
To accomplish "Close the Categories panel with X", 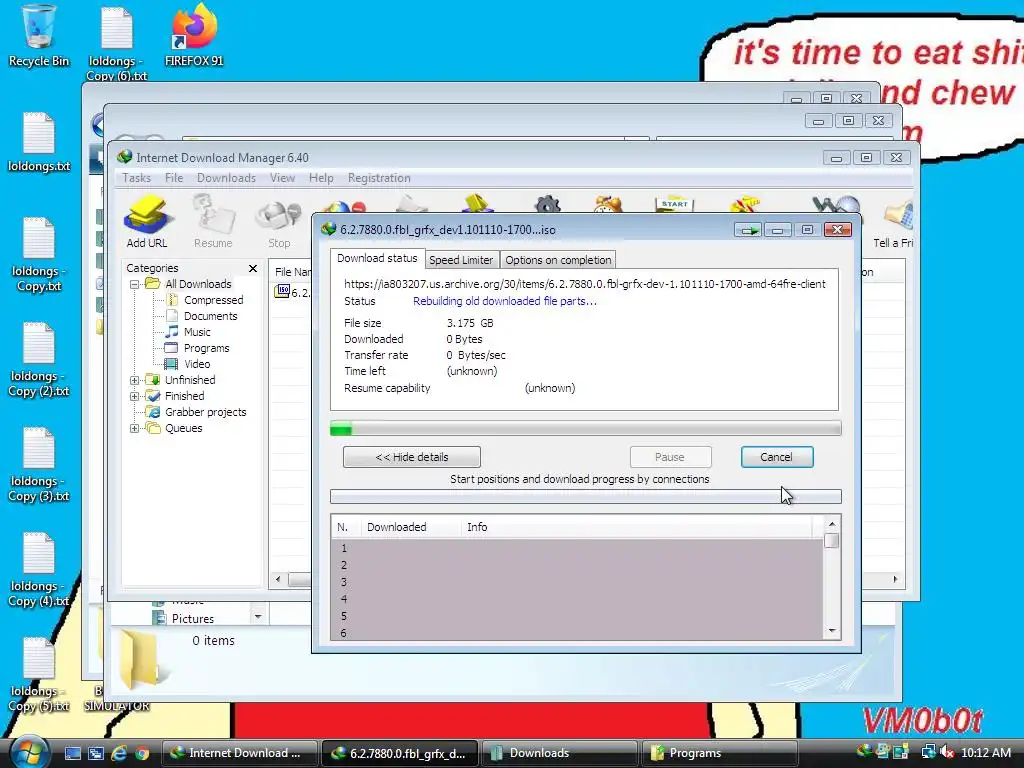I will pyautogui.click(x=253, y=268).
